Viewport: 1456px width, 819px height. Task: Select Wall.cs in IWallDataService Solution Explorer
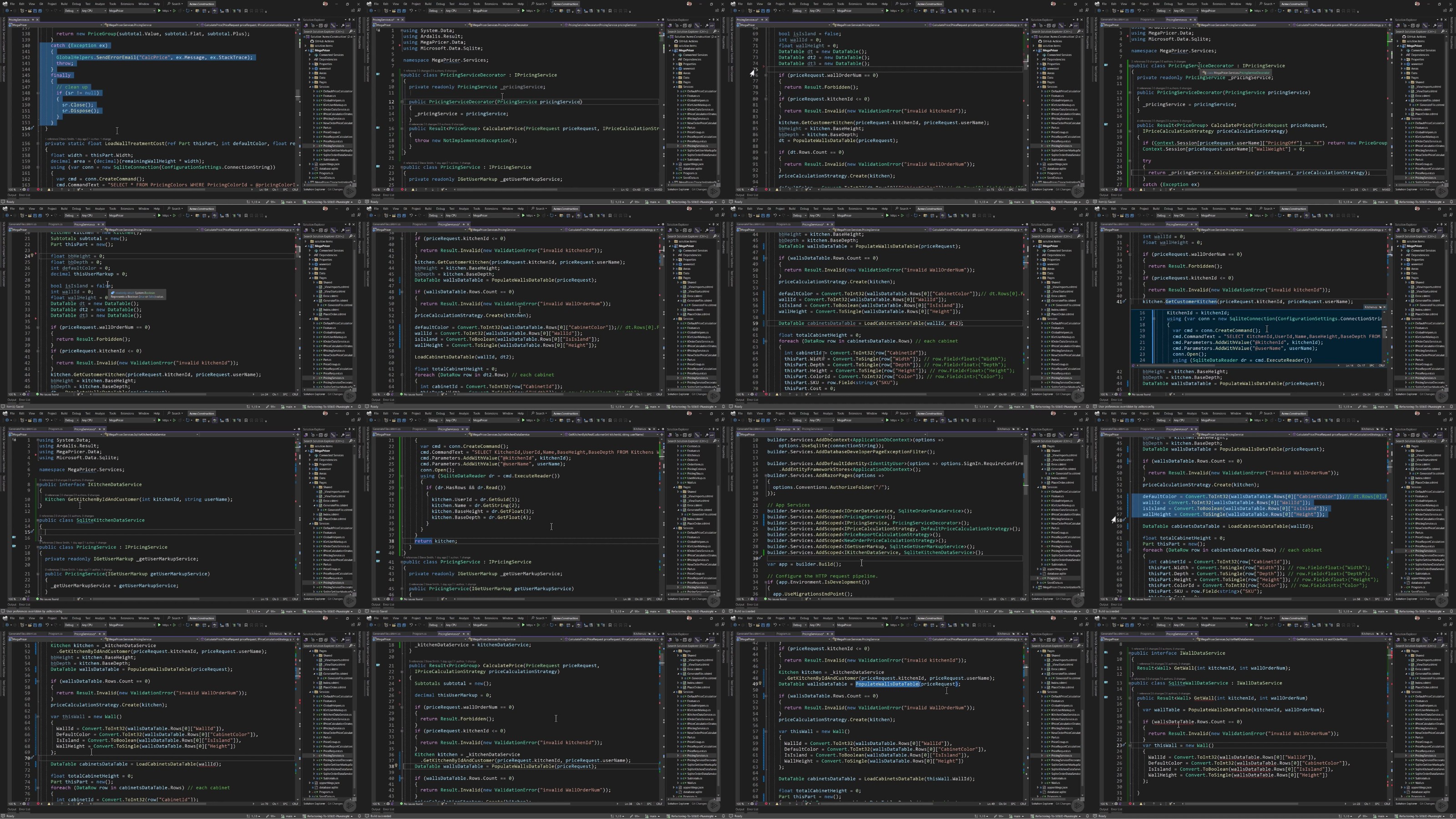point(1420,784)
